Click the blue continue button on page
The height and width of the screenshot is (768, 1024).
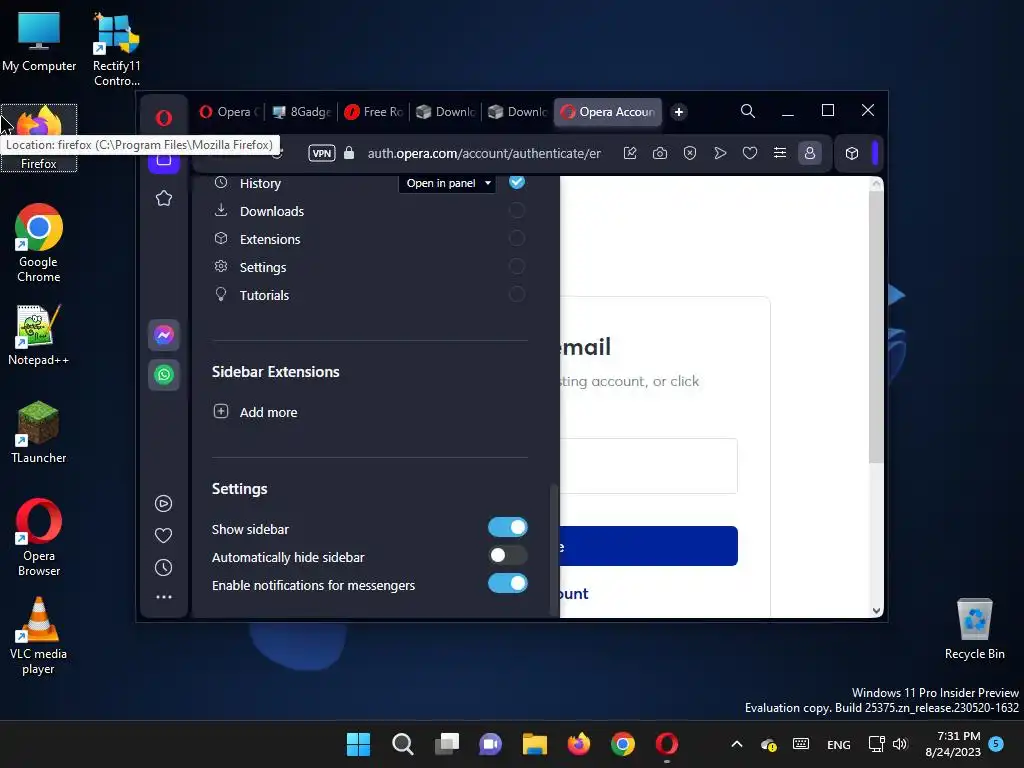click(649, 546)
